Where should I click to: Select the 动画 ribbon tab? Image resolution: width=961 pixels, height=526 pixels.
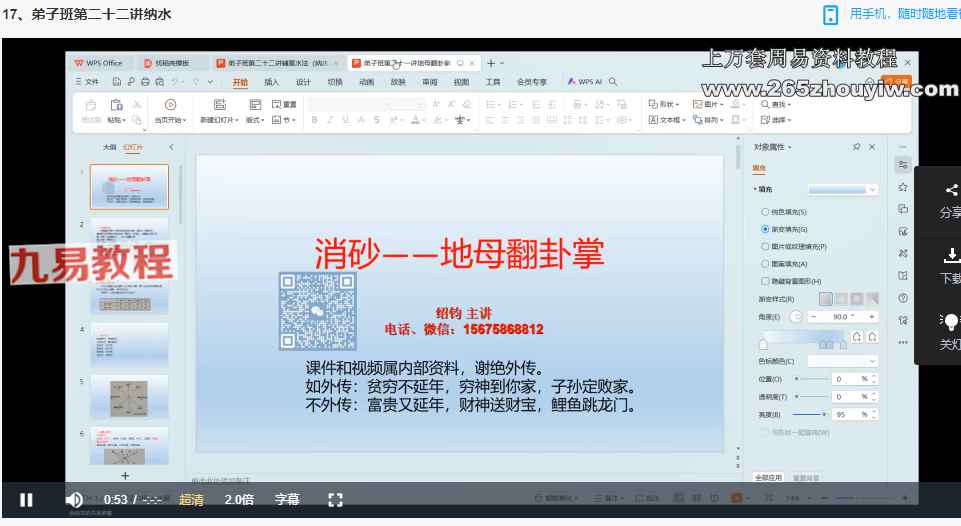click(x=367, y=82)
